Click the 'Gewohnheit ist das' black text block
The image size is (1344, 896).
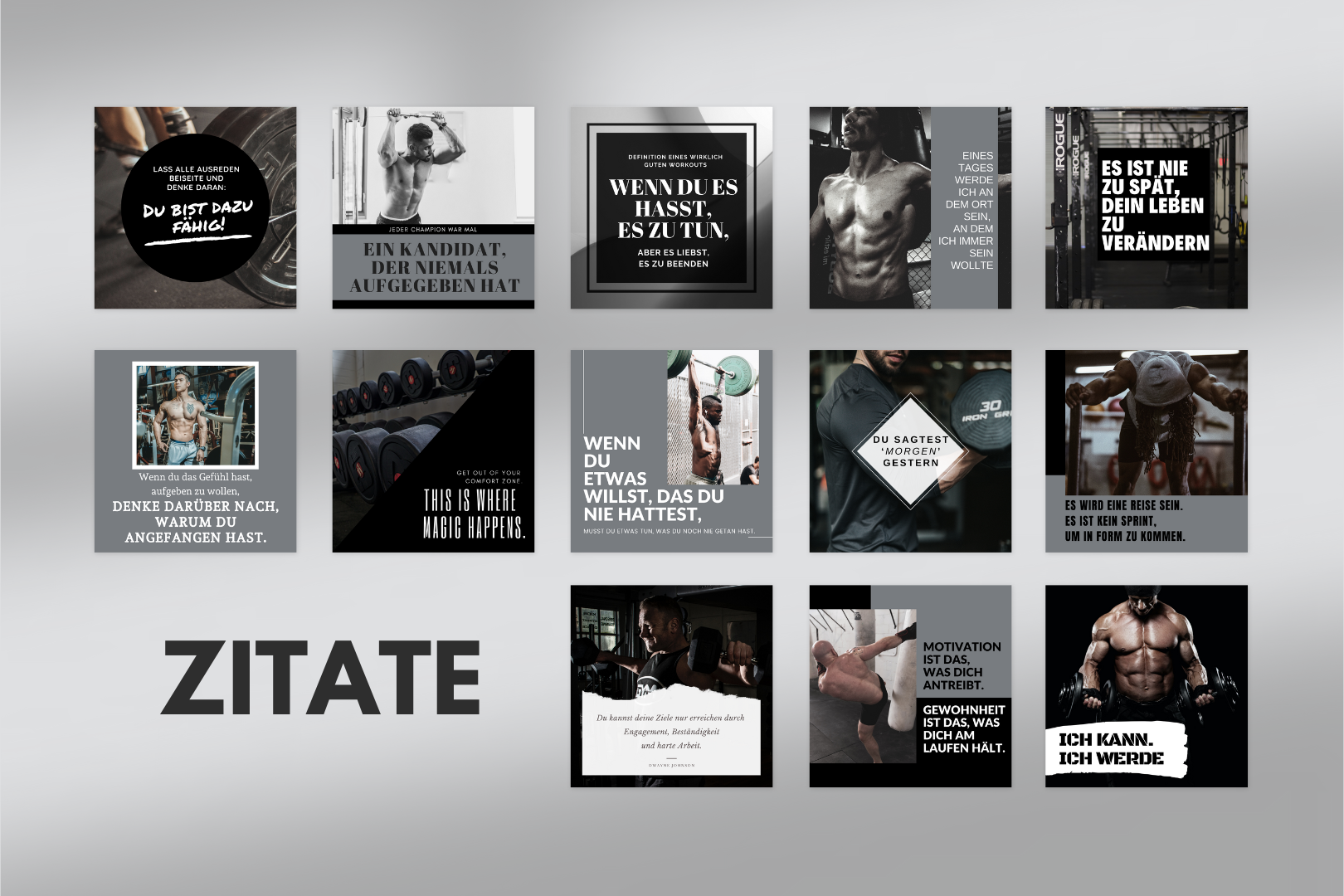tap(964, 729)
